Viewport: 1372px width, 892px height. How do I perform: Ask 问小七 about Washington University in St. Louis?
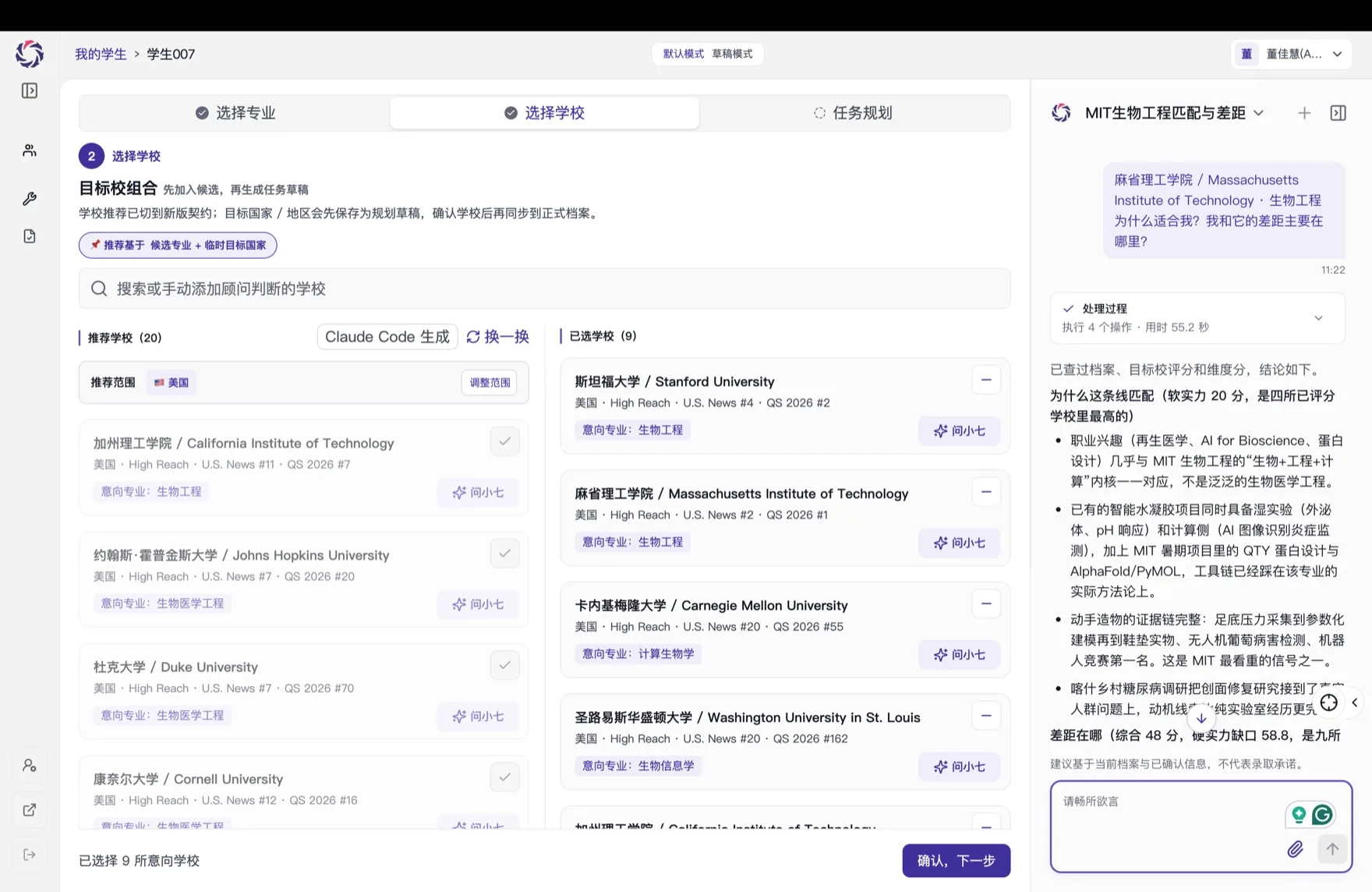pyautogui.click(x=960, y=766)
